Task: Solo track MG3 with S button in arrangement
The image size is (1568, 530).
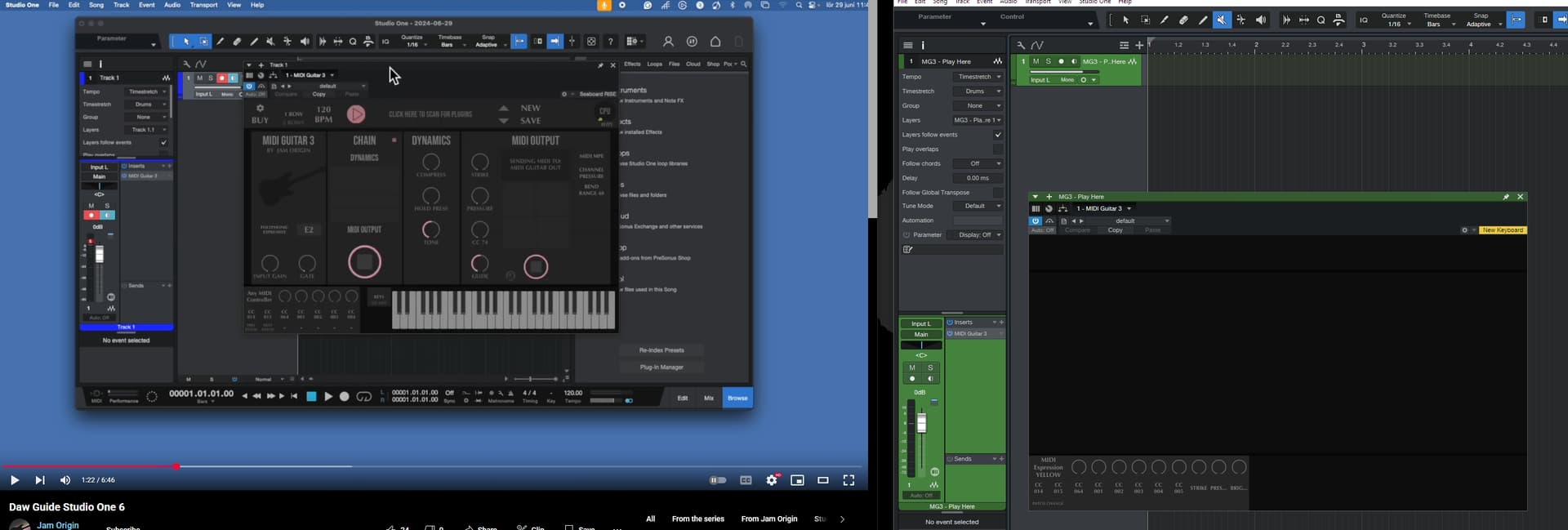Action: pos(1049,61)
